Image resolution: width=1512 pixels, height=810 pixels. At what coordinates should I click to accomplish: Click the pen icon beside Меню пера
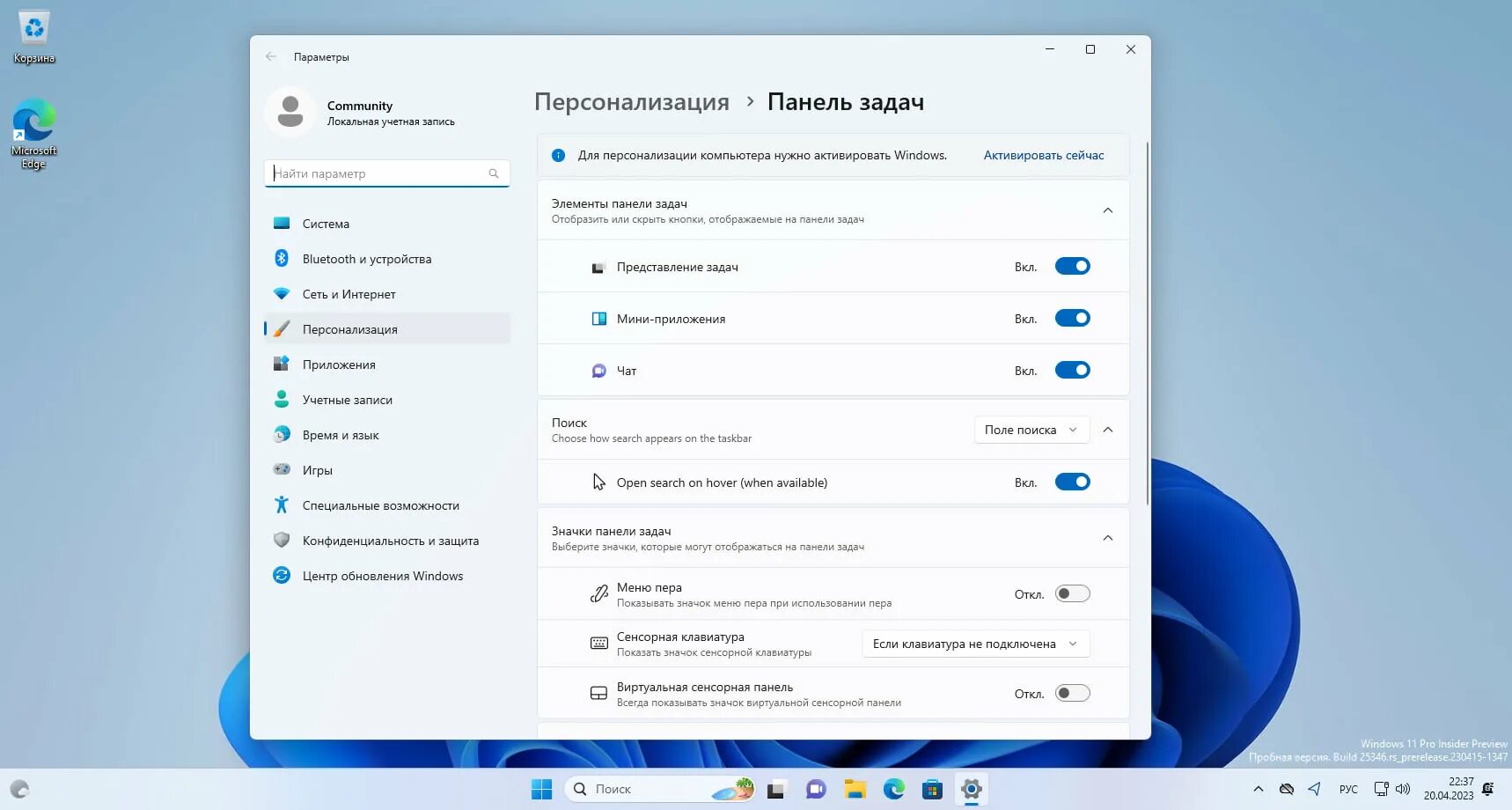(x=598, y=594)
